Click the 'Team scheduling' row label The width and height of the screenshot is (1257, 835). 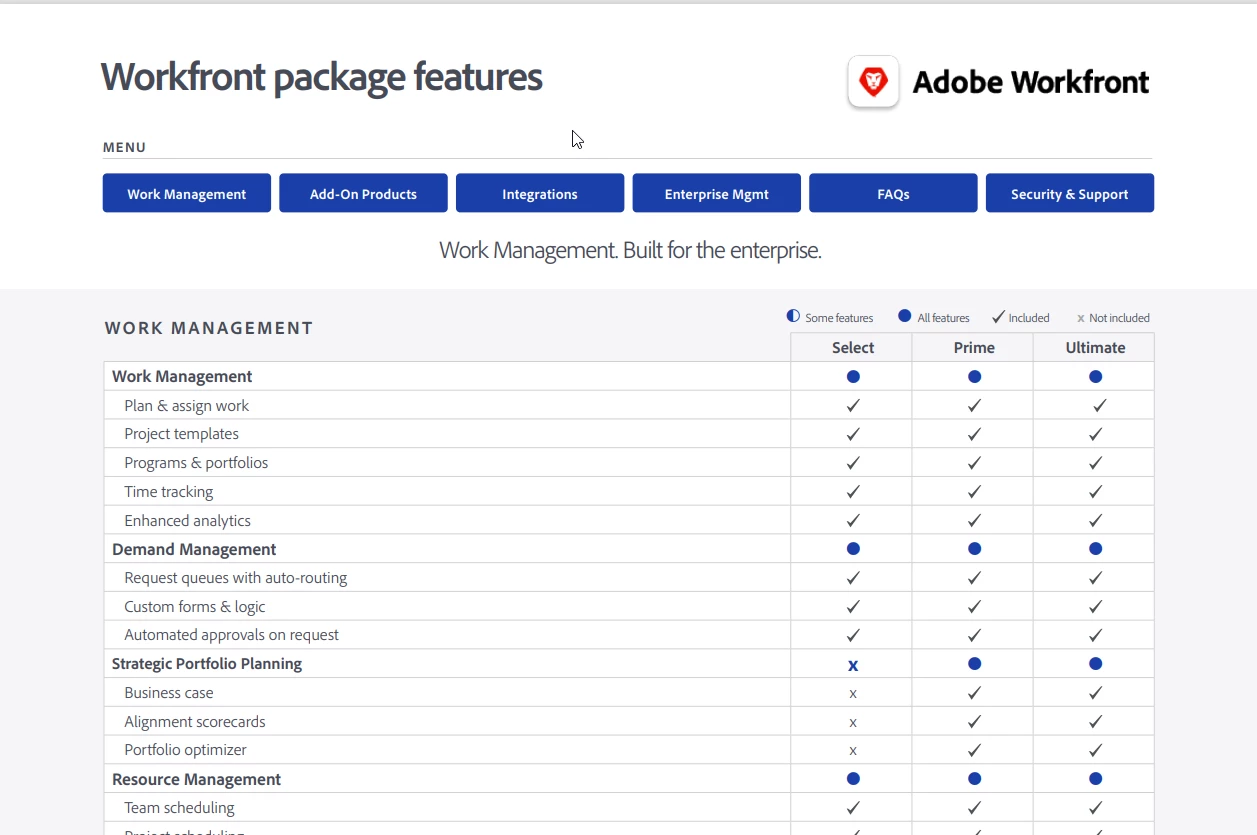coord(180,808)
